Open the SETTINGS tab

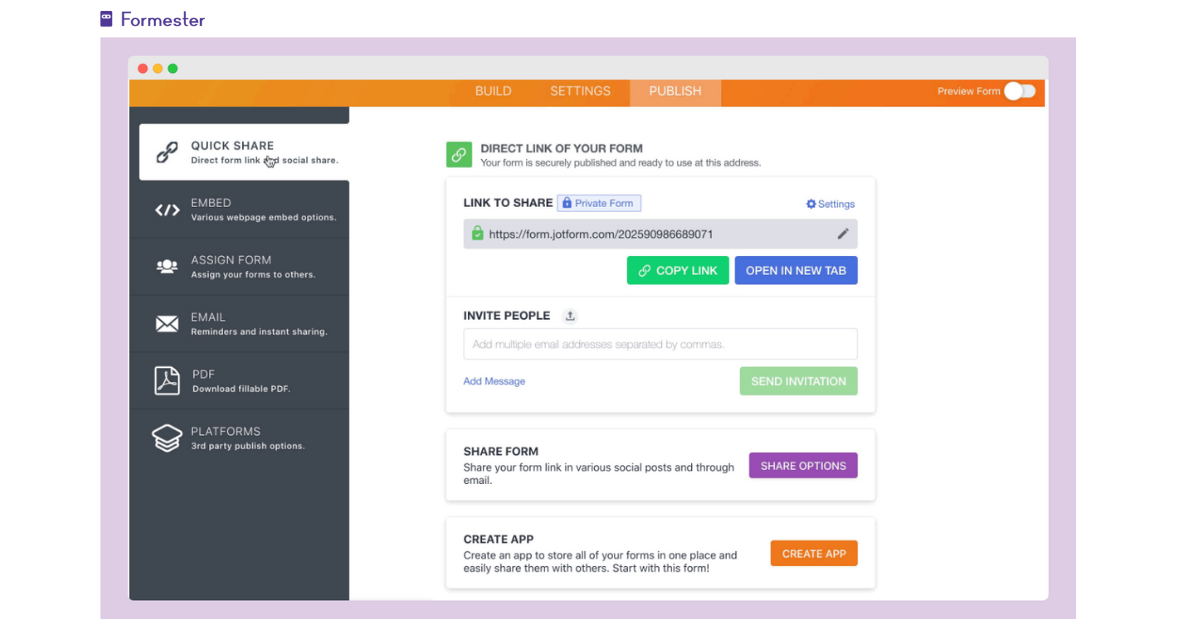(580, 90)
